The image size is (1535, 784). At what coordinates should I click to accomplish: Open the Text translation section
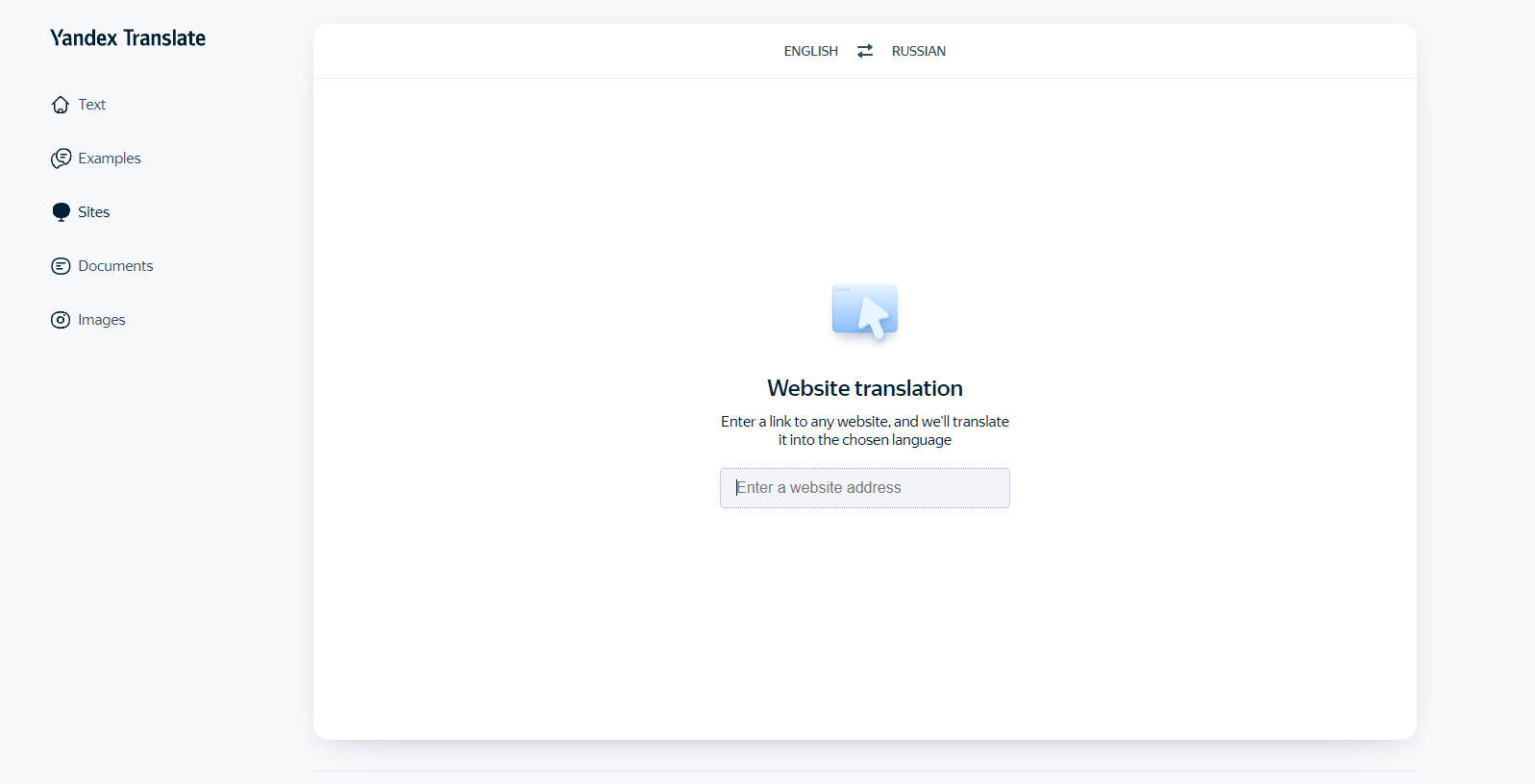[92, 105]
